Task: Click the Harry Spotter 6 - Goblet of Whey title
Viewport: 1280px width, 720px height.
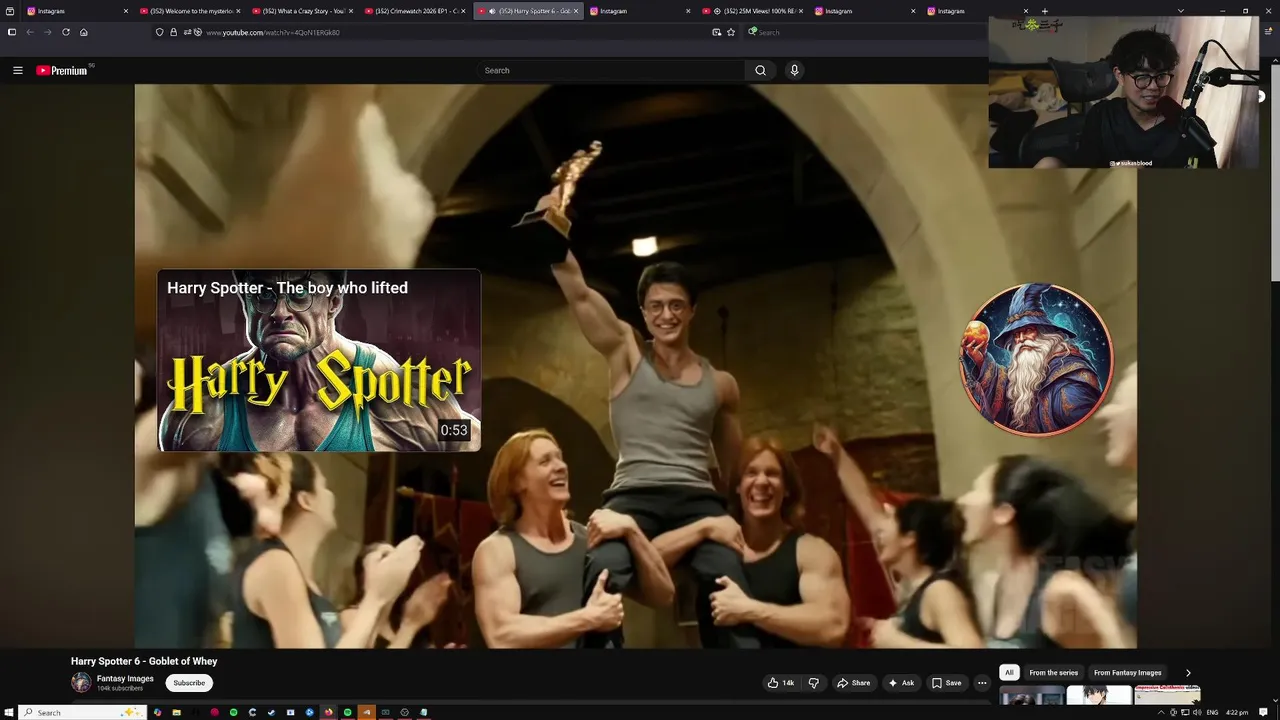Action: tap(144, 661)
